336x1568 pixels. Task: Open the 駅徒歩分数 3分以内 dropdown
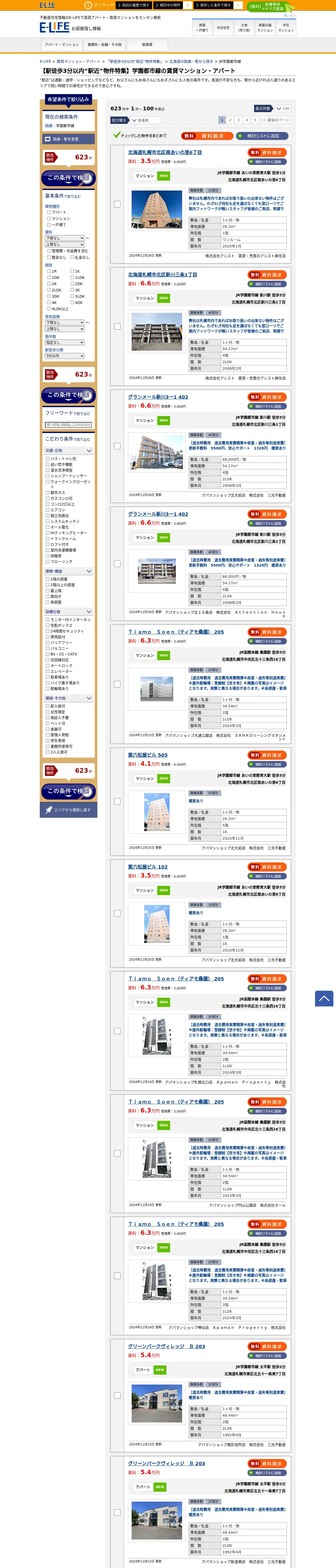[x=65, y=356]
